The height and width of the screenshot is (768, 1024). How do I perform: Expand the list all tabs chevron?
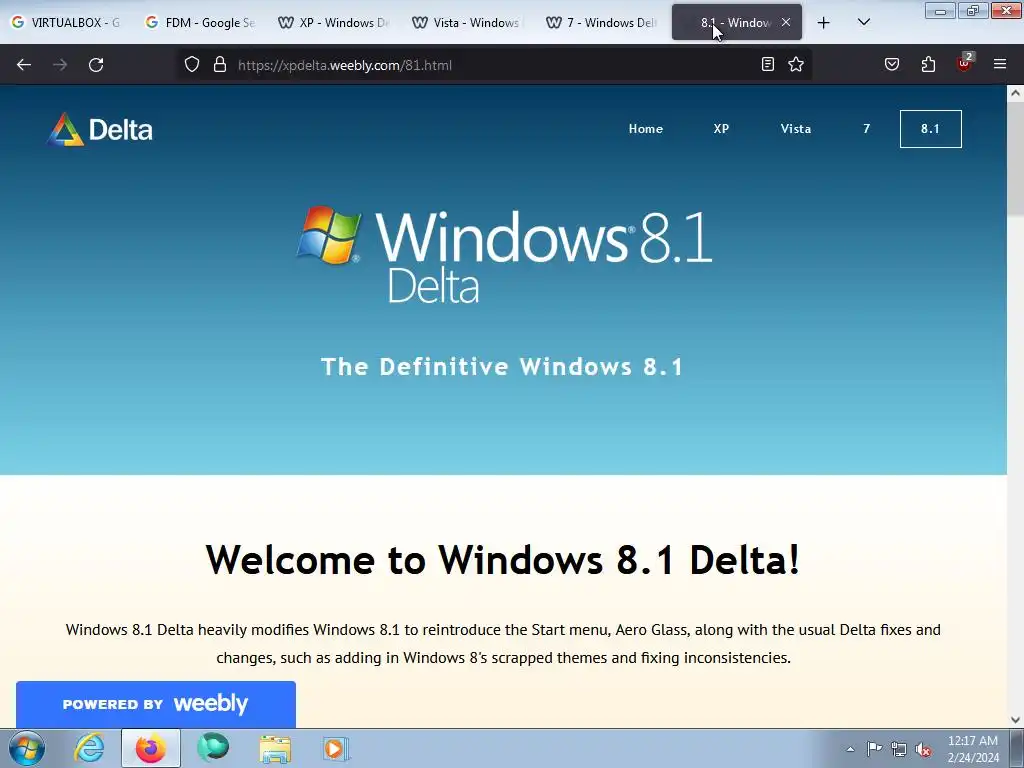pyautogui.click(x=863, y=22)
